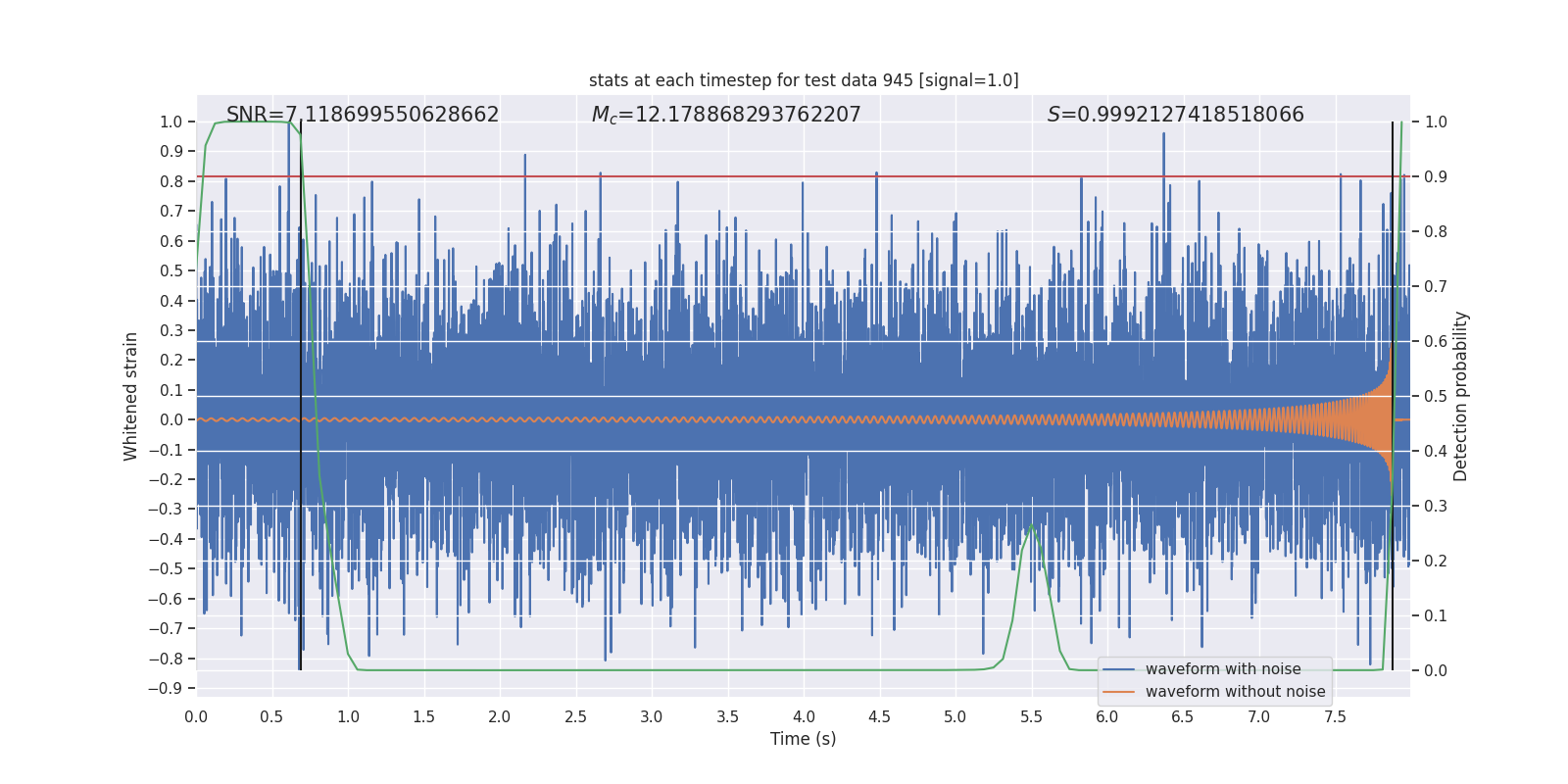
Task: Click Whitened strain tick label −0.3
Action: click(166, 509)
